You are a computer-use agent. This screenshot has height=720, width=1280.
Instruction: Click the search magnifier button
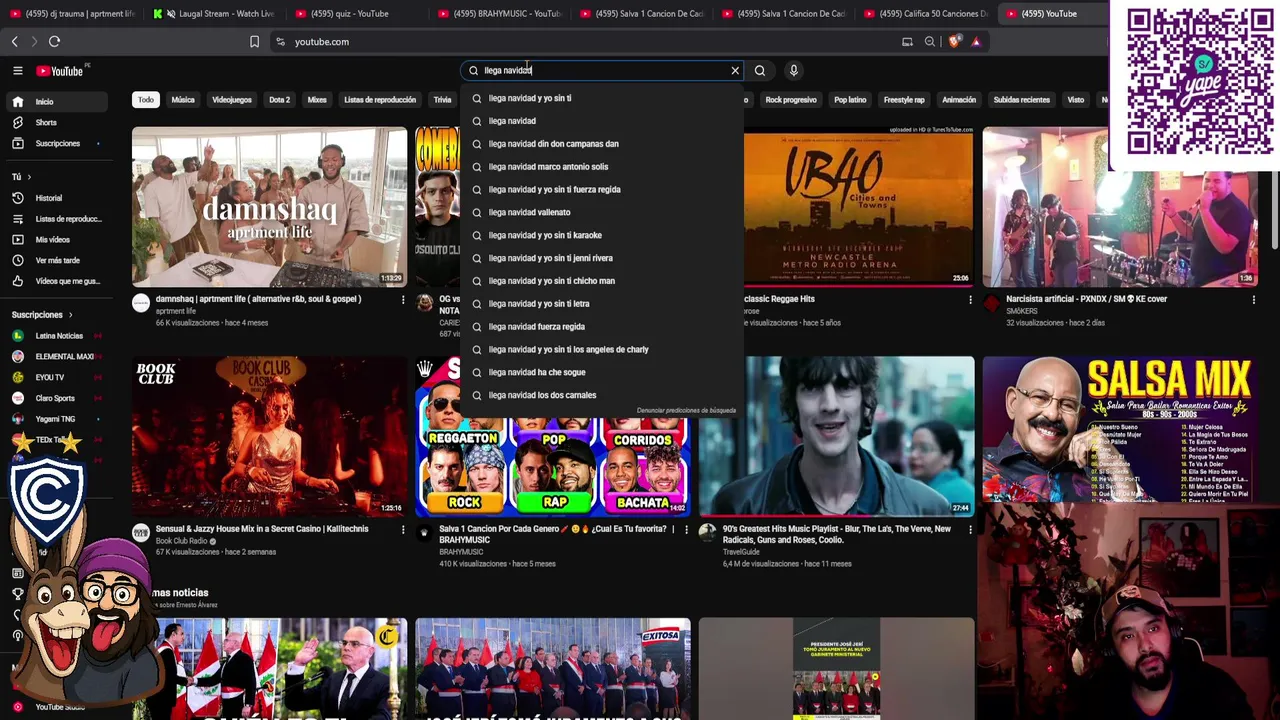pos(760,70)
